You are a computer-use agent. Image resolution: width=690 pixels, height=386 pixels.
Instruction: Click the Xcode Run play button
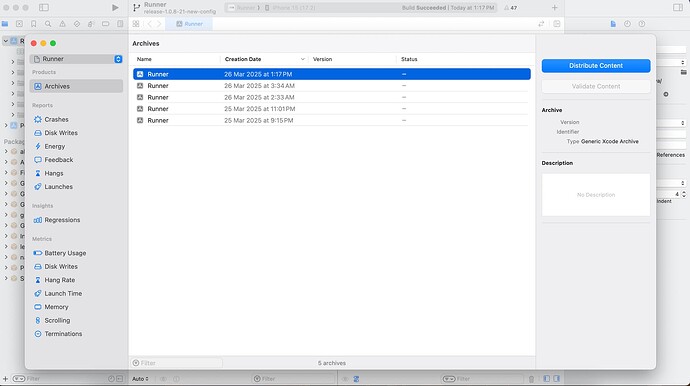[x=115, y=7]
